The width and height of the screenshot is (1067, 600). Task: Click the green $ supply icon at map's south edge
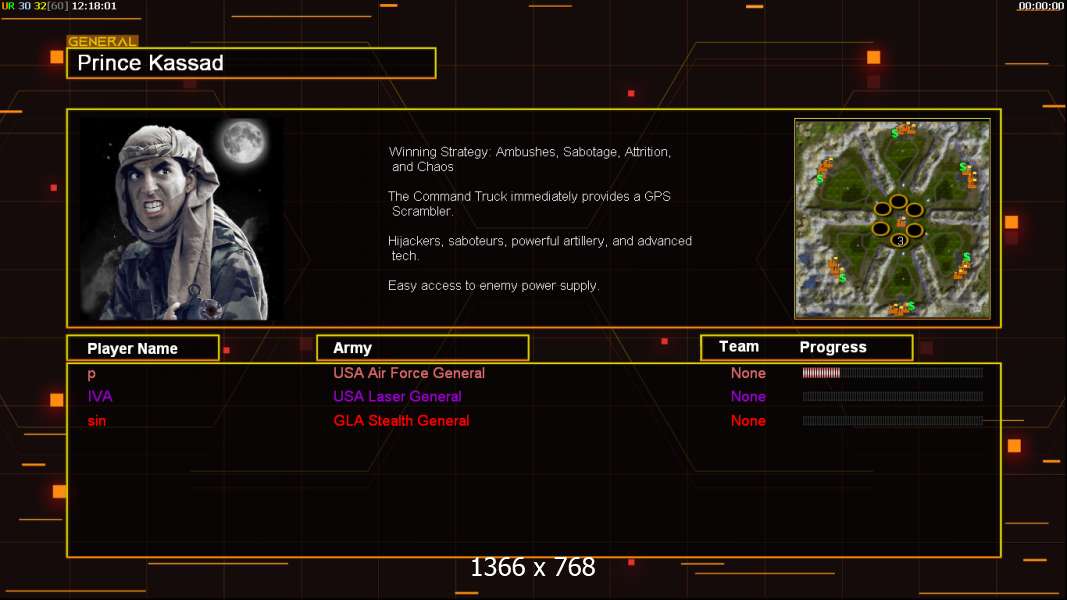point(910,306)
